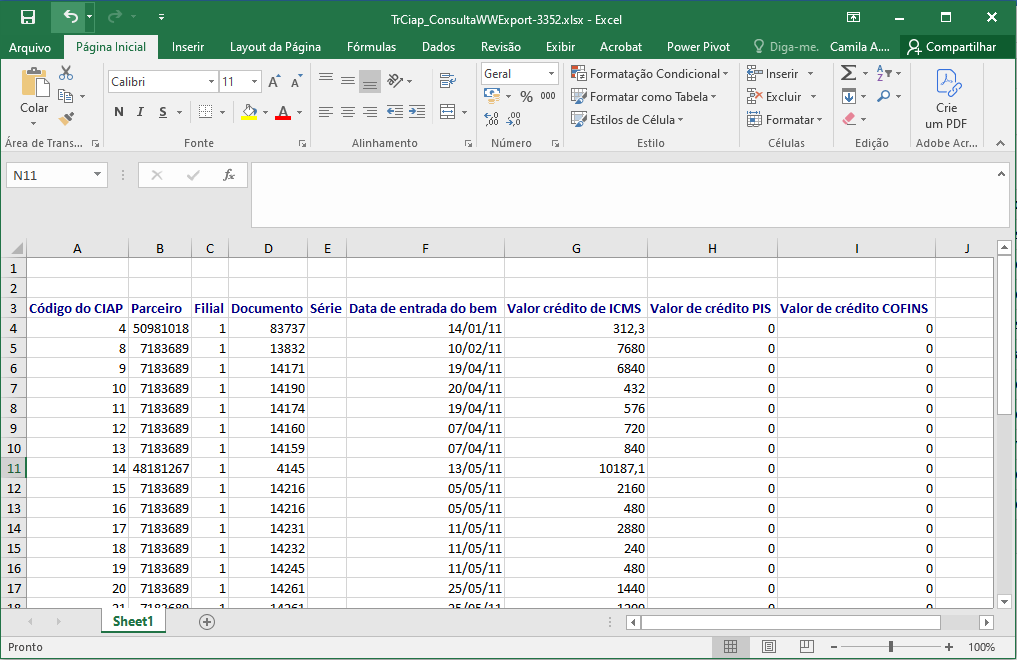This screenshot has width=1017, height=660.
Task: Toggle underline (S) formatting
Action: point(163,112)
